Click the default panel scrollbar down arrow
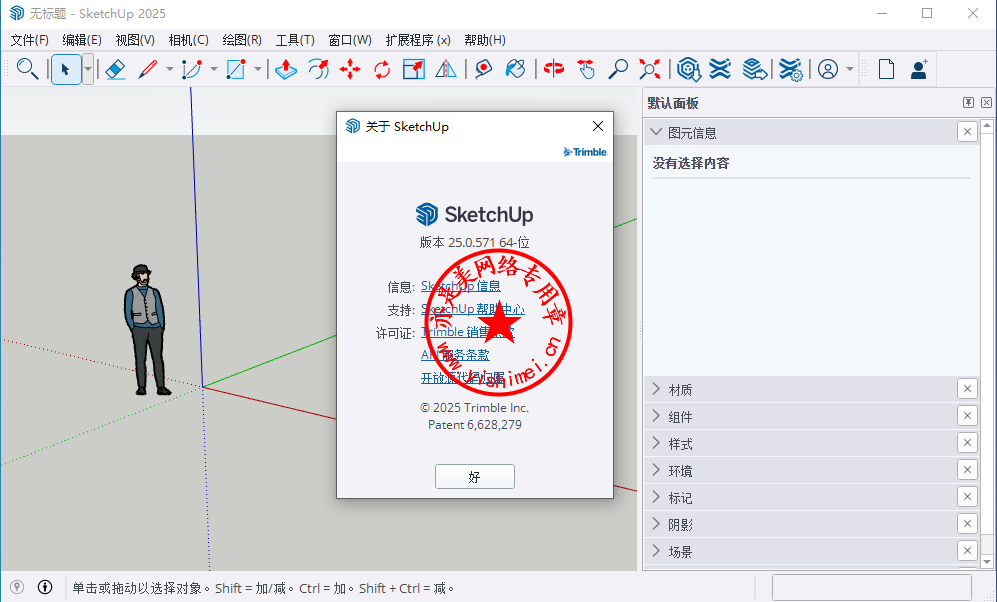The height and width of the screenshot is (602, 997). (986, 561)
